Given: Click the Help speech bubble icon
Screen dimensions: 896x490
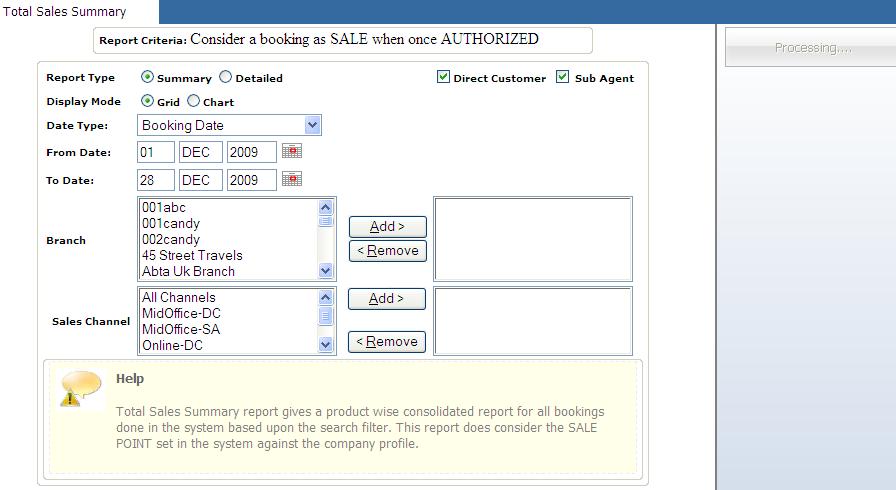Looking at the screenshot, I should coord(81,389).
